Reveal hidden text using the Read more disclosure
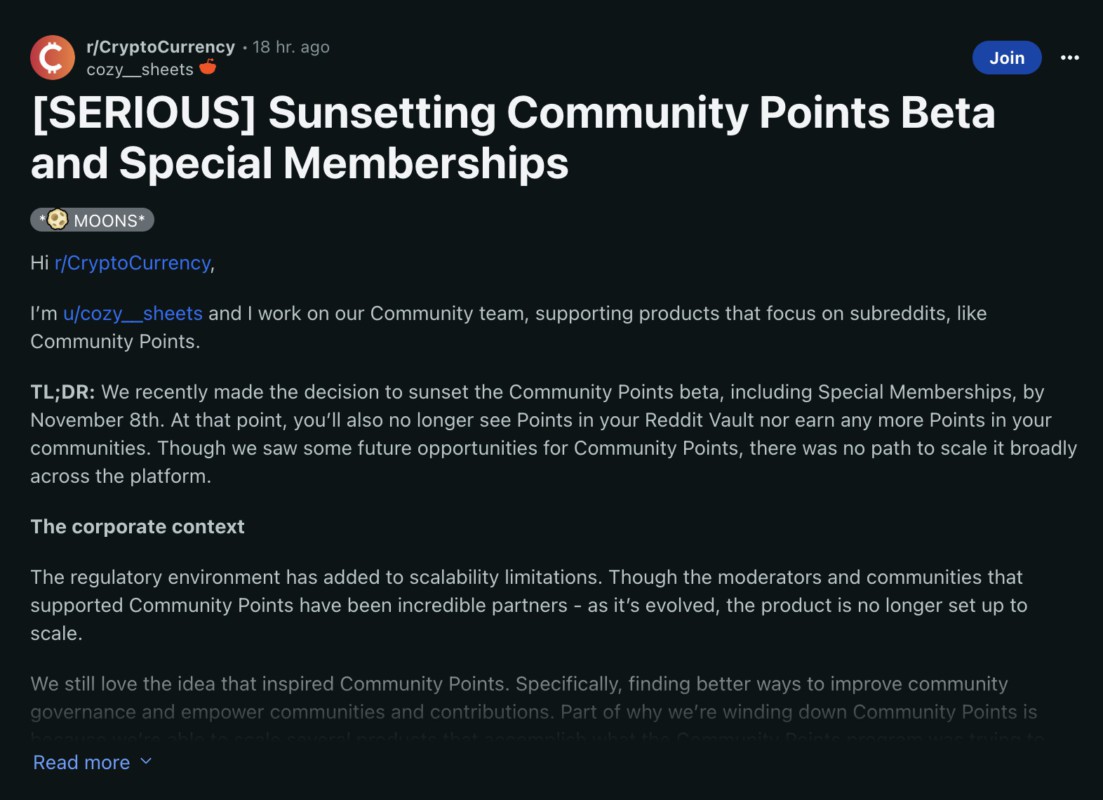The image size is (1103, 800). click(x=81, y=762)
